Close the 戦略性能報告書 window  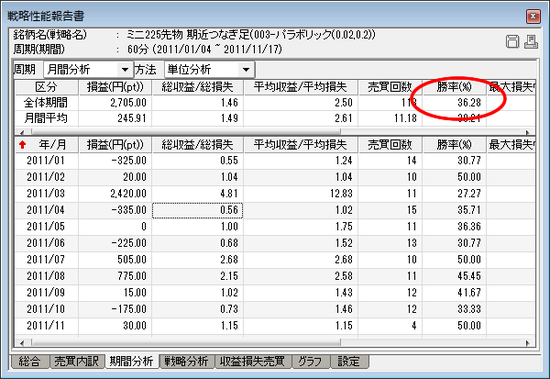click(533, 16)
